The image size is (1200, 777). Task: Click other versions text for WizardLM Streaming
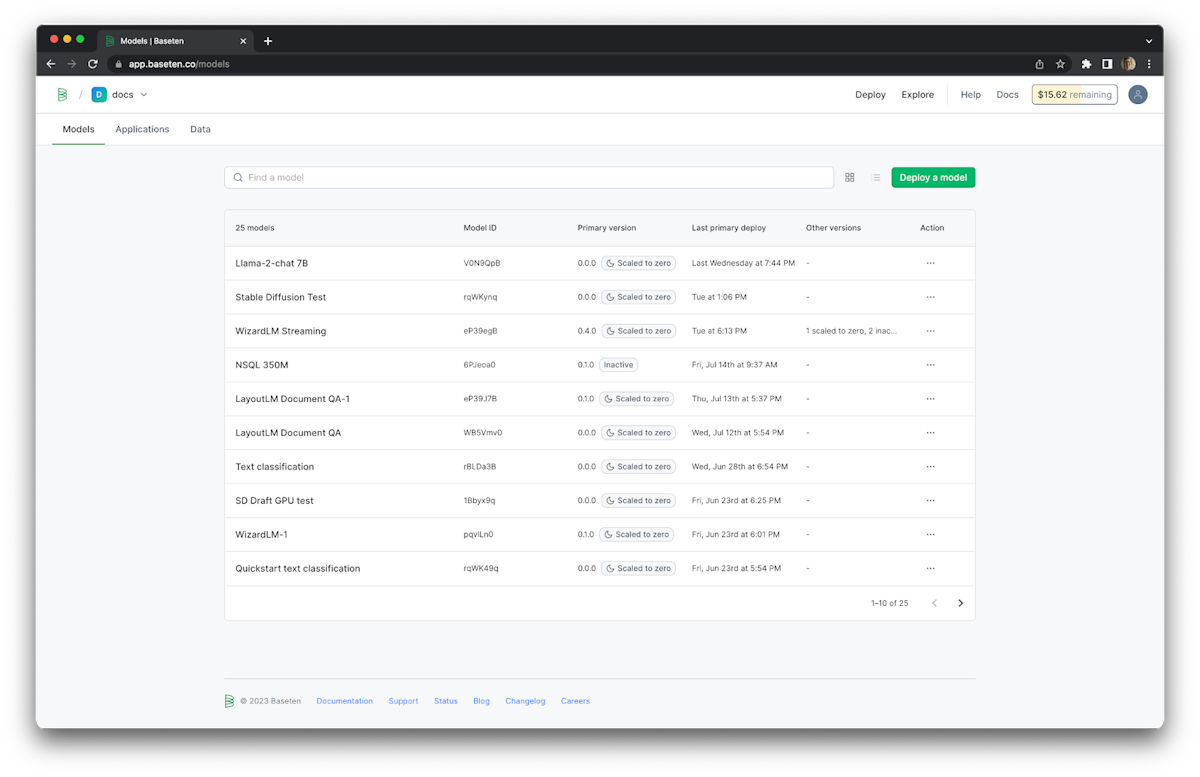[851, 331]
